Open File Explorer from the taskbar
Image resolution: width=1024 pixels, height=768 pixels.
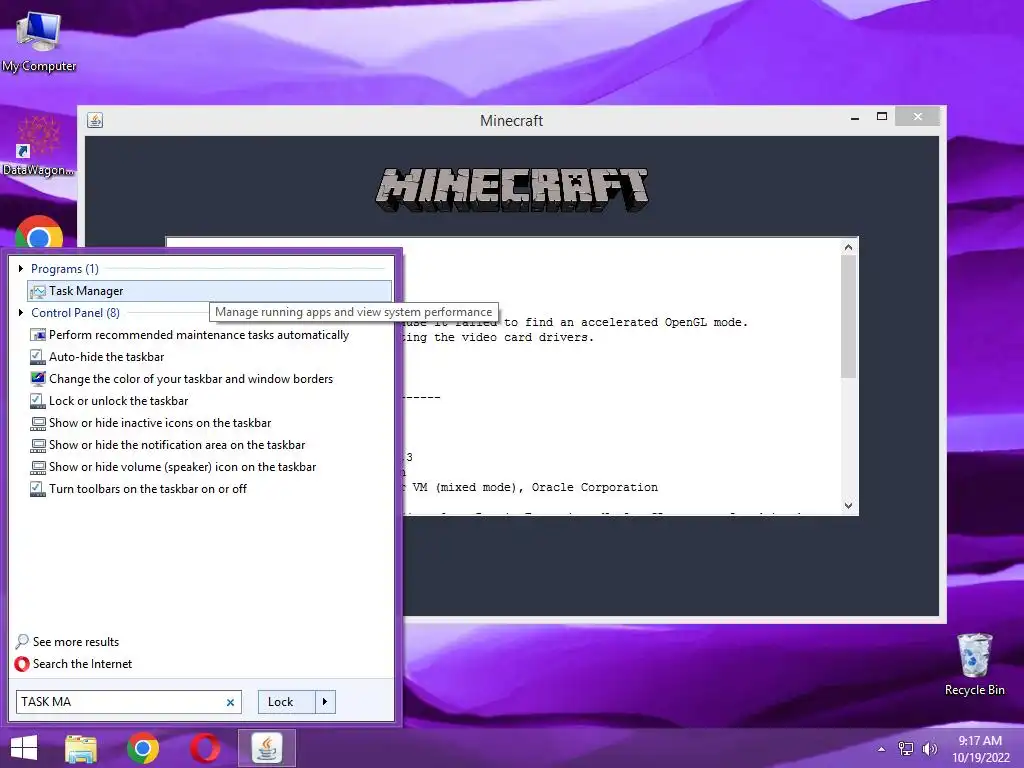[81, 748]
